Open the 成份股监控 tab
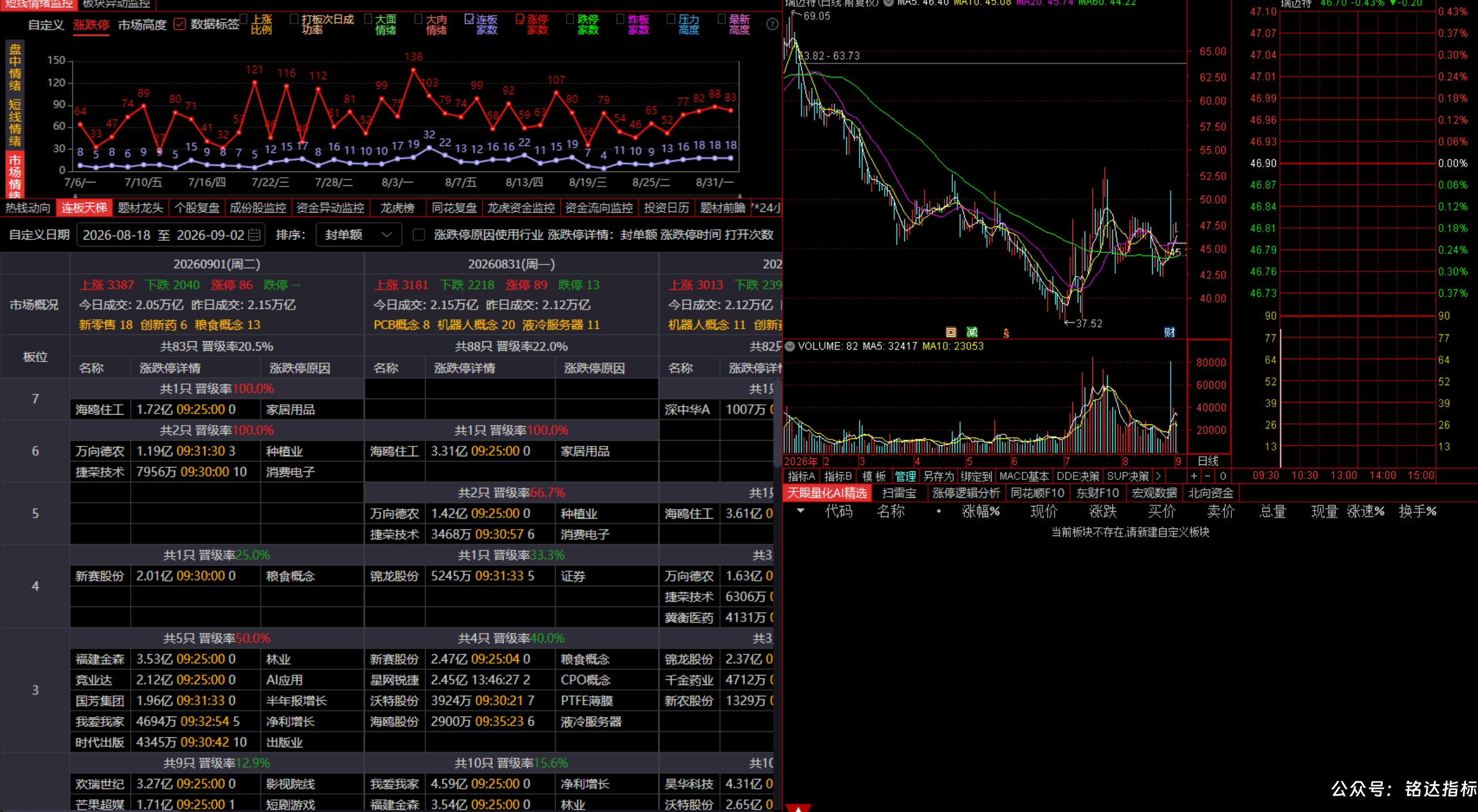The width and height of the screenshot is (1478, 812). coord(258,208)
